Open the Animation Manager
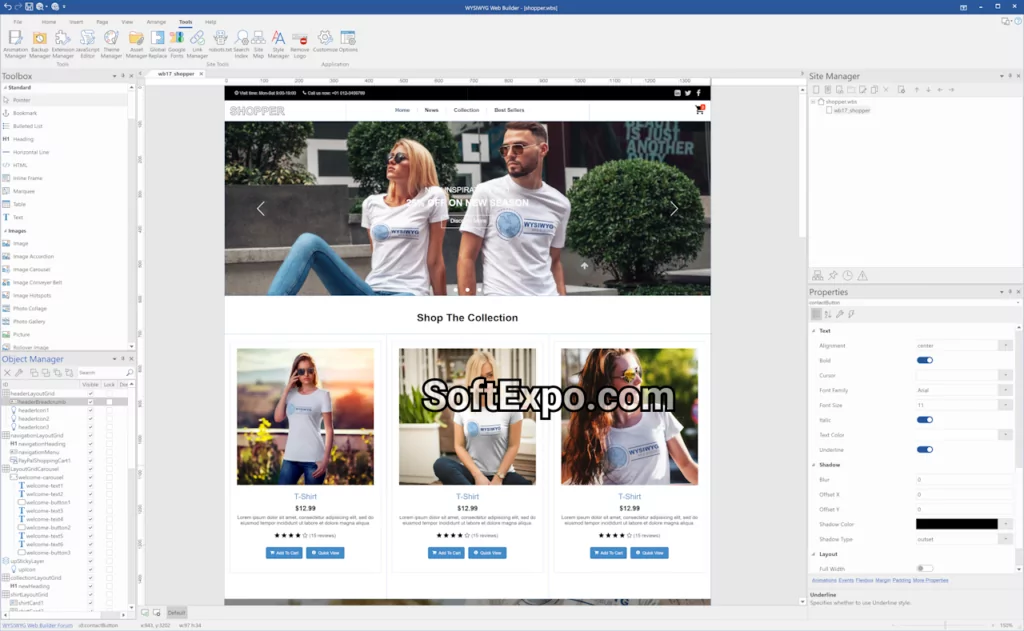1024x631 pixels. 15,42
